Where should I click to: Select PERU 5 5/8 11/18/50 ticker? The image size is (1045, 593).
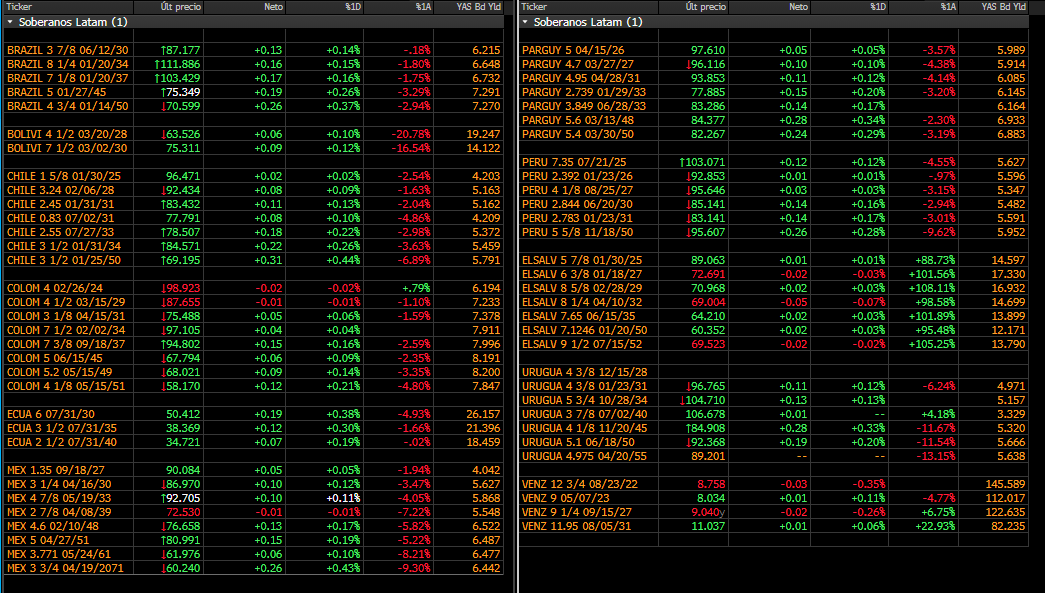[x=577, y=232]
